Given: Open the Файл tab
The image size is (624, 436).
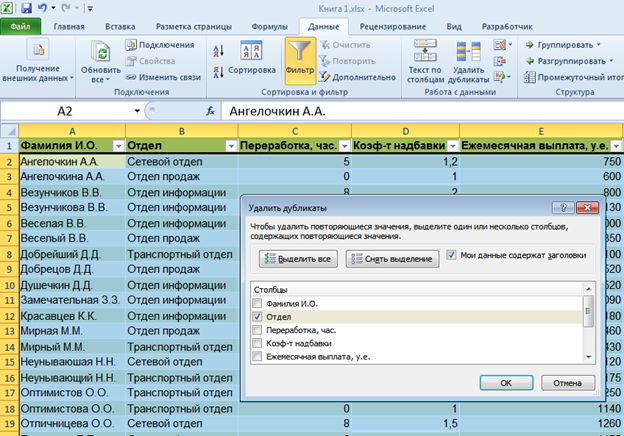Looking at the screenshot, I should point(21,26).
